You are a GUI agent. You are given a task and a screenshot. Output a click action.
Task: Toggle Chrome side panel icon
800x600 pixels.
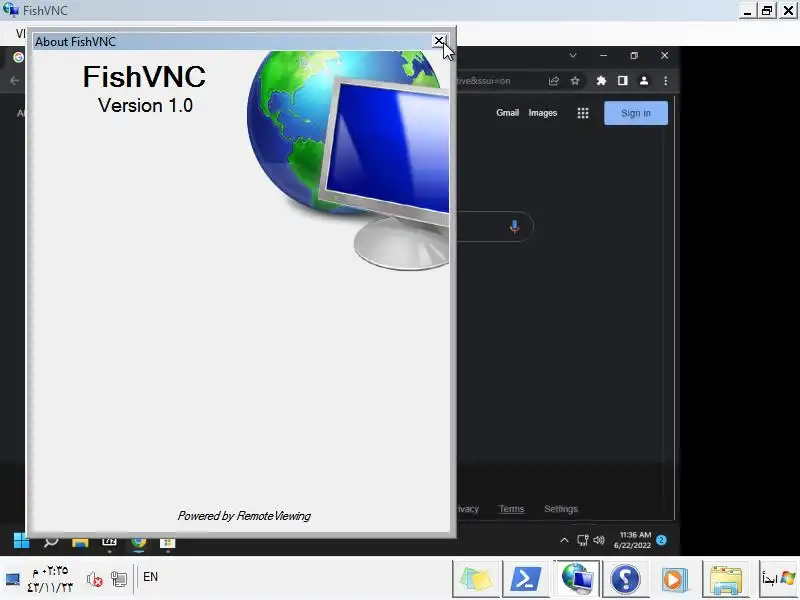pos(622,81)
